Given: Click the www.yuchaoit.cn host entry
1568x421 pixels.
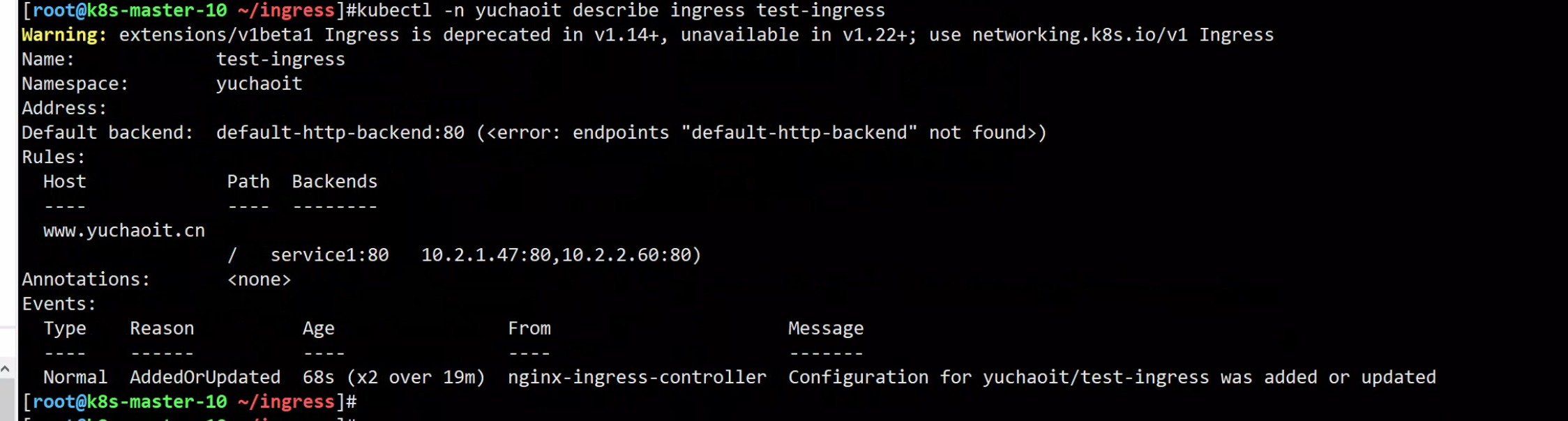Looking at the screenshot, I should (x=124, y=231).
